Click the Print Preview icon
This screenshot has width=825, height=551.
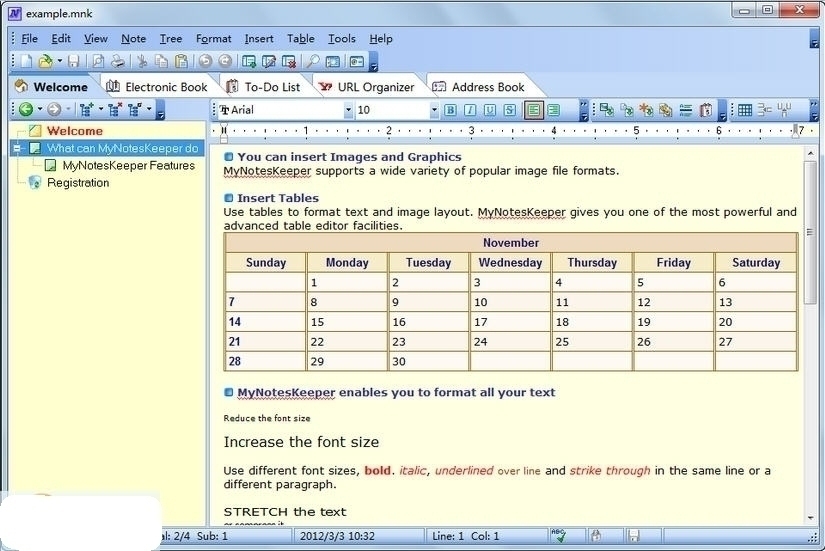pyautogui.click(x=98, y=62)
